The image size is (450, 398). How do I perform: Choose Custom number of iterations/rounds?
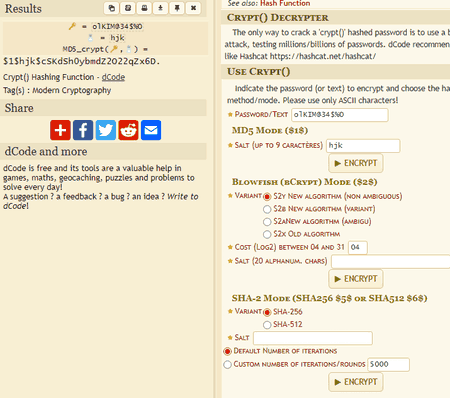[x=227, y=364]
